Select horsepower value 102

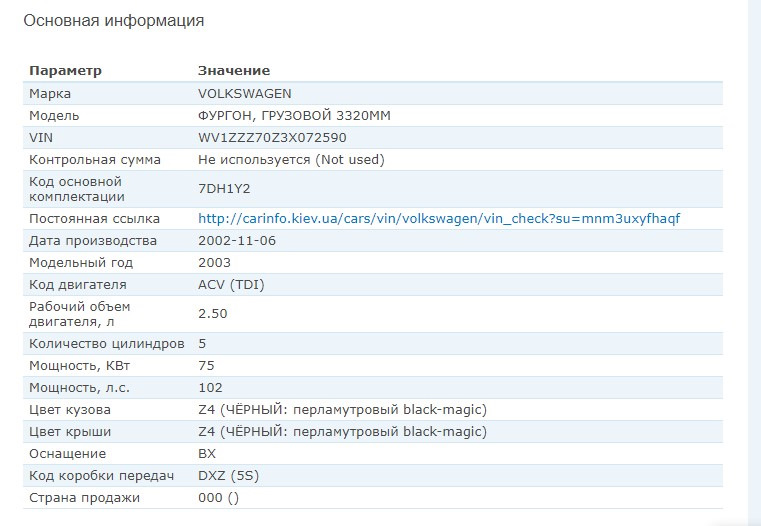tap(210, 388)
